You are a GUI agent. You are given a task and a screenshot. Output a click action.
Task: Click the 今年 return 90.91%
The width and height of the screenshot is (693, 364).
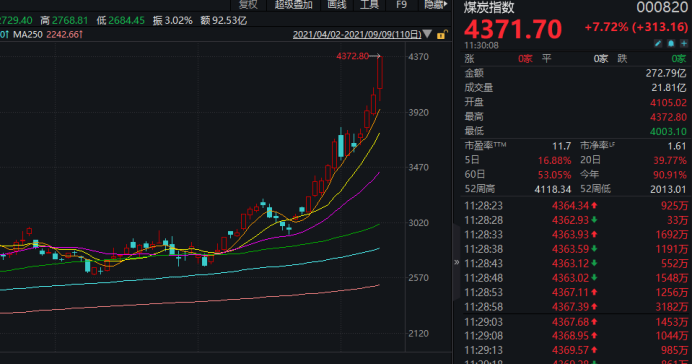tap(670, 175)
